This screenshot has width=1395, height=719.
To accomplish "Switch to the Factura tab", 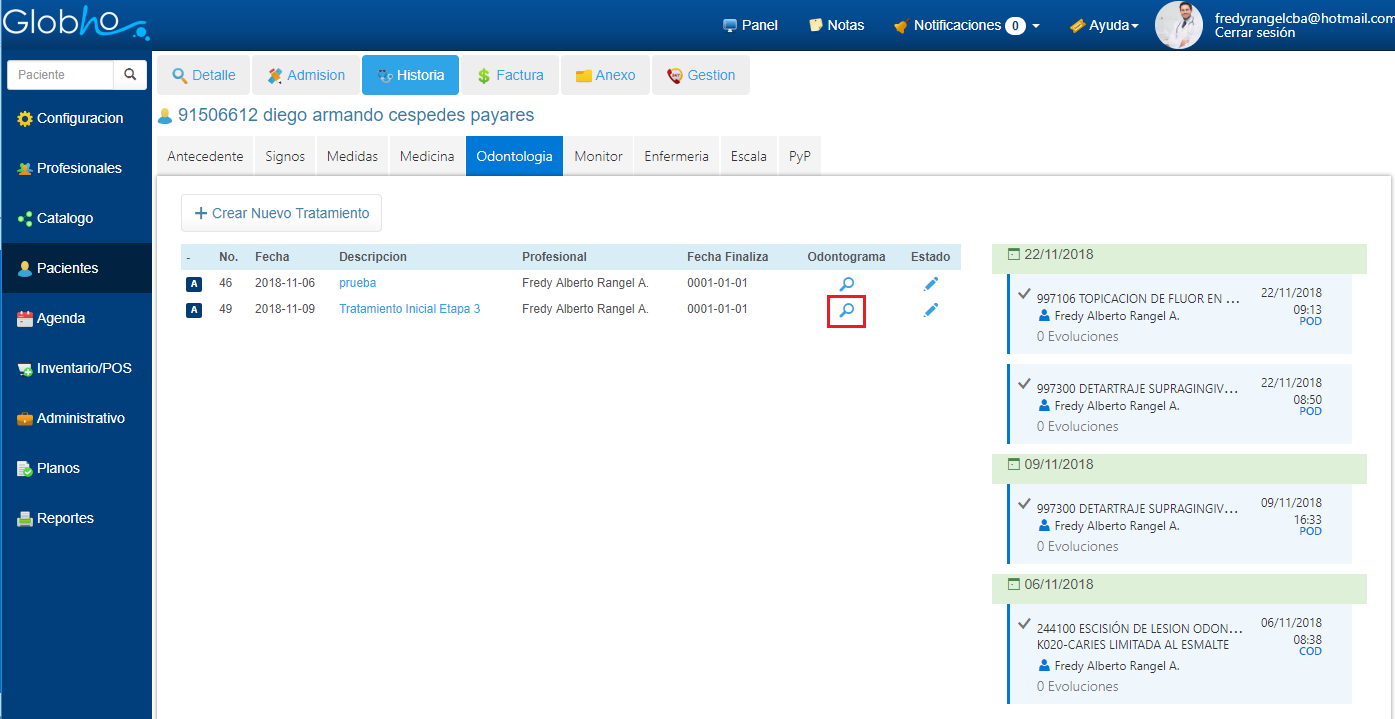I will [510, 75].
